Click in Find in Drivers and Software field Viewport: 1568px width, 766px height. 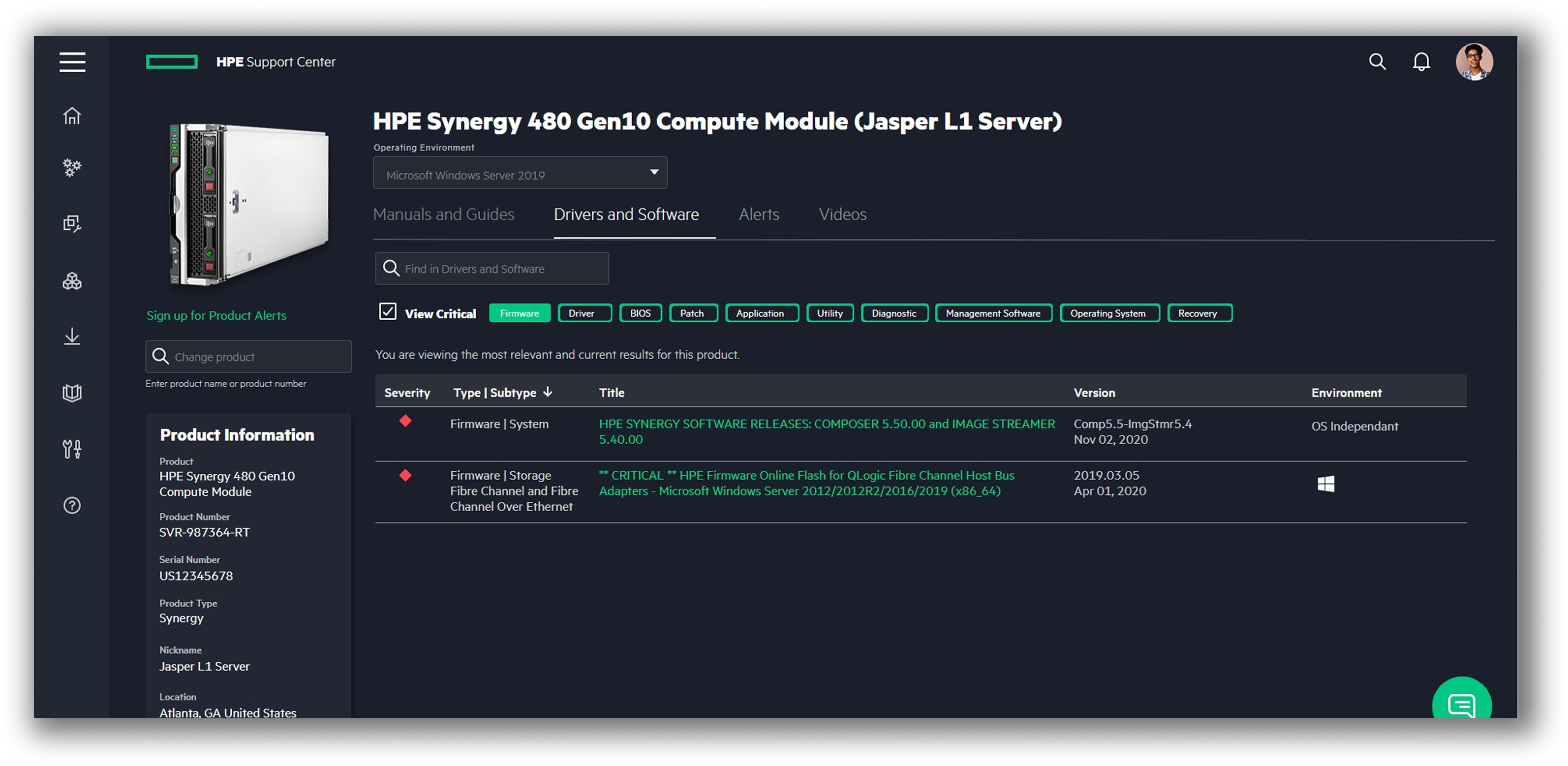[492, 268]
